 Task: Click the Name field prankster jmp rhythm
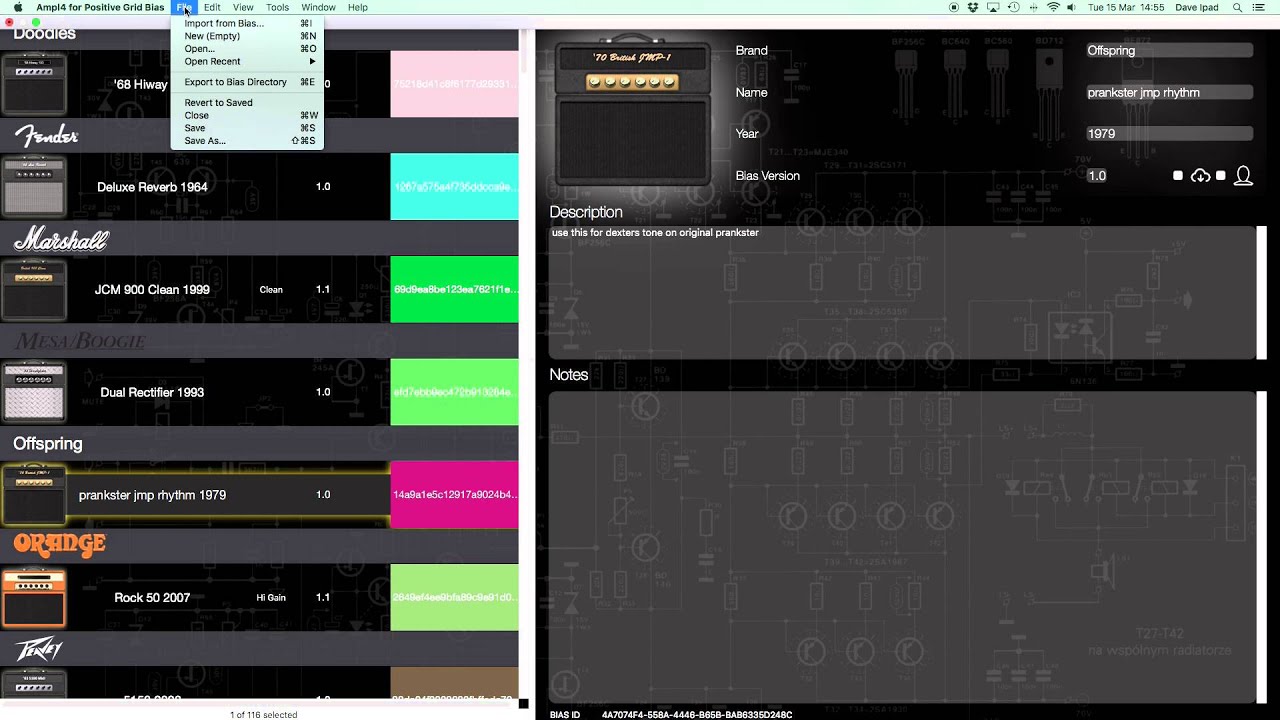click(1168, 92)
